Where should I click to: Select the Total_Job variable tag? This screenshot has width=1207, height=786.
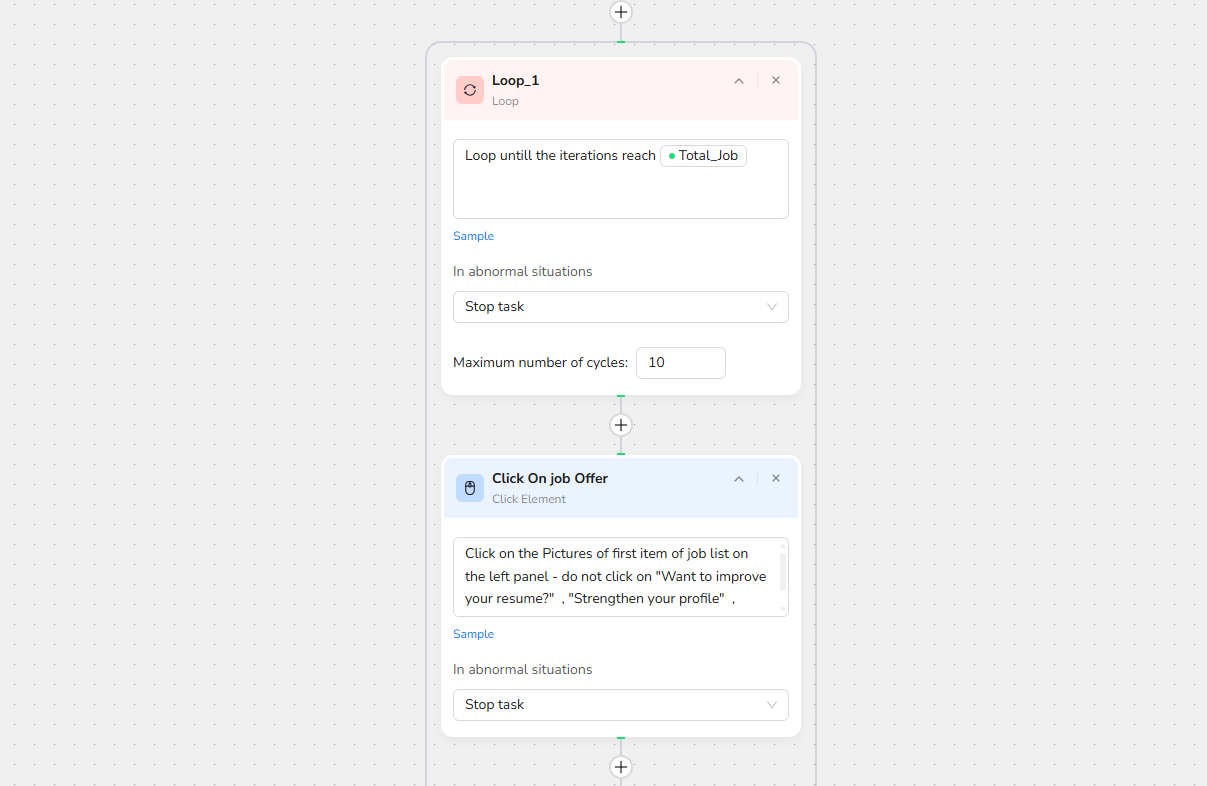click(x=703, y=156)
